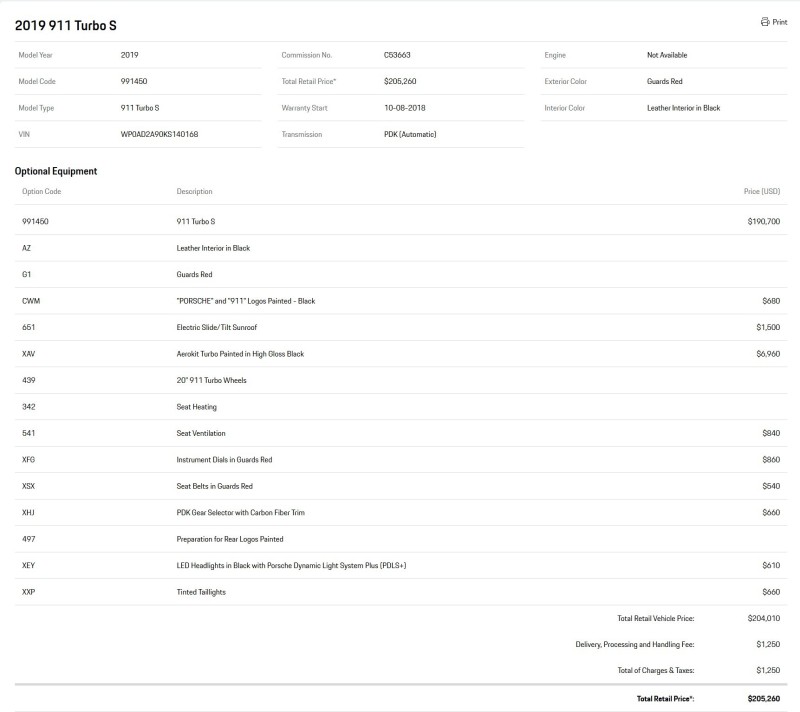
Task: Click option code XSX
Action: pos(29,486)
